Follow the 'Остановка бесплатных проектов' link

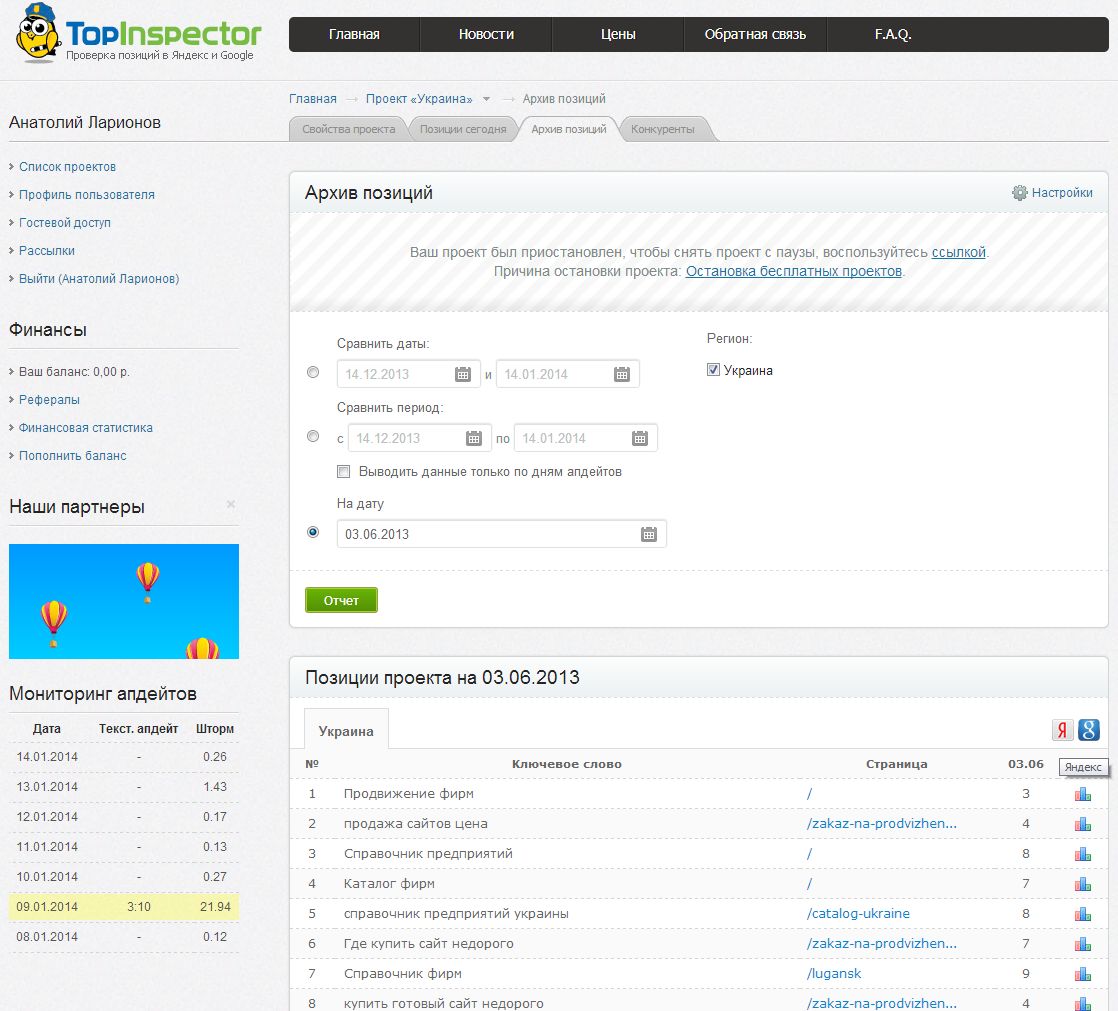(x=793, y=271)
